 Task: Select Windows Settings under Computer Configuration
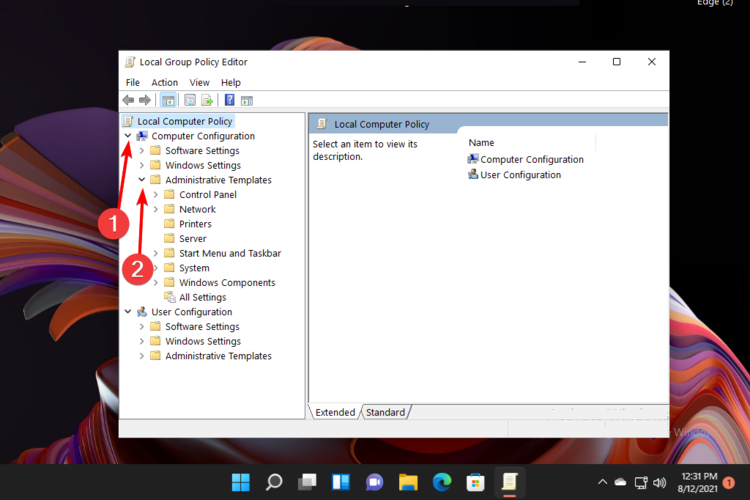point(203,165)
